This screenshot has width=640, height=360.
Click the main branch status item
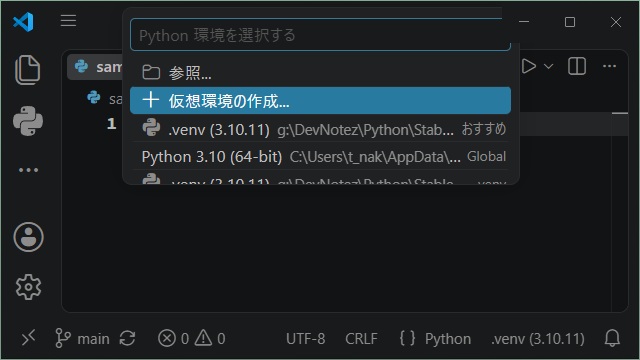pyautogui.click(x=82, y=338)
